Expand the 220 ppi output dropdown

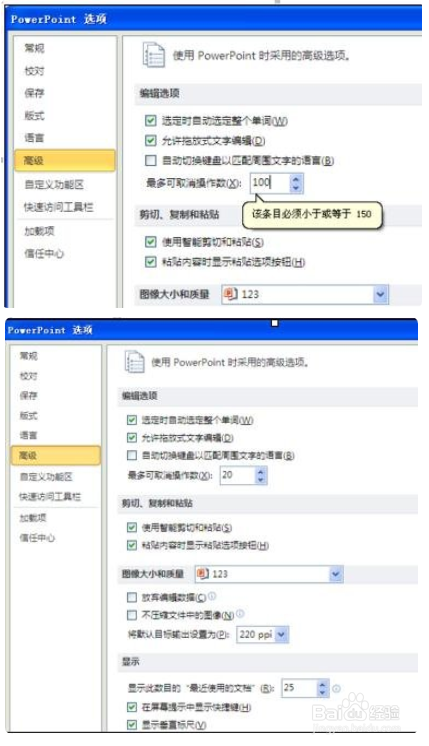(x=282, y=634)
